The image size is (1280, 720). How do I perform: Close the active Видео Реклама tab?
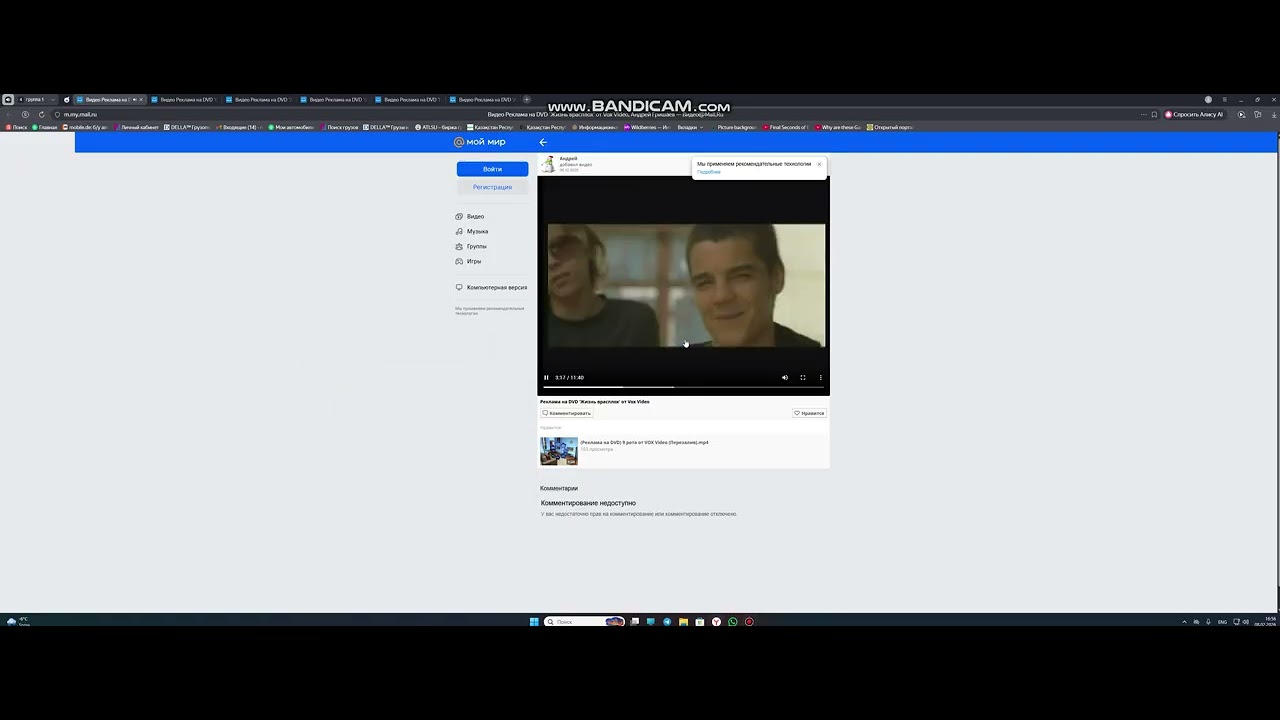pos(140,99)
